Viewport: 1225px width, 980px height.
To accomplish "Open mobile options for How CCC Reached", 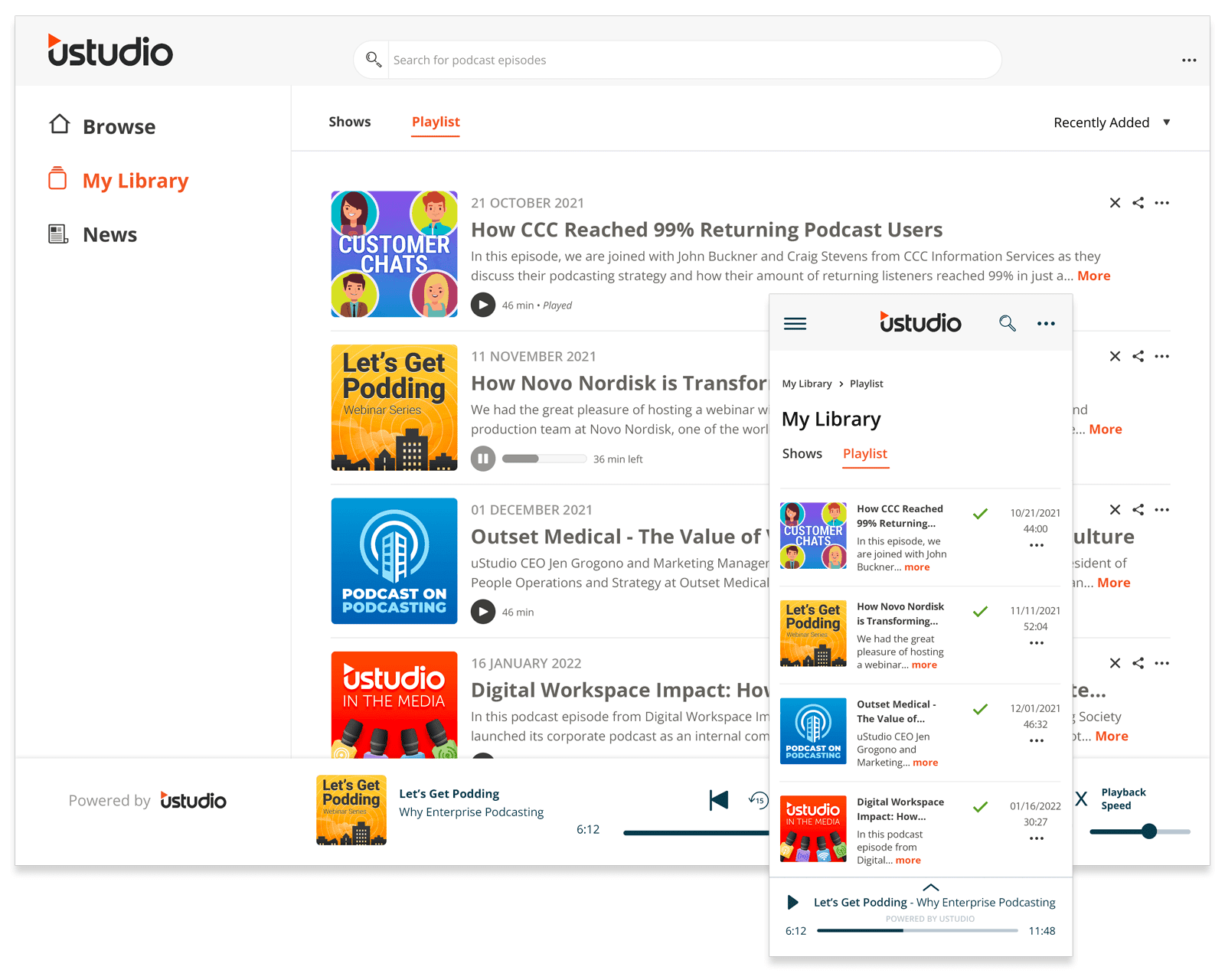I will click(1037, 545).
